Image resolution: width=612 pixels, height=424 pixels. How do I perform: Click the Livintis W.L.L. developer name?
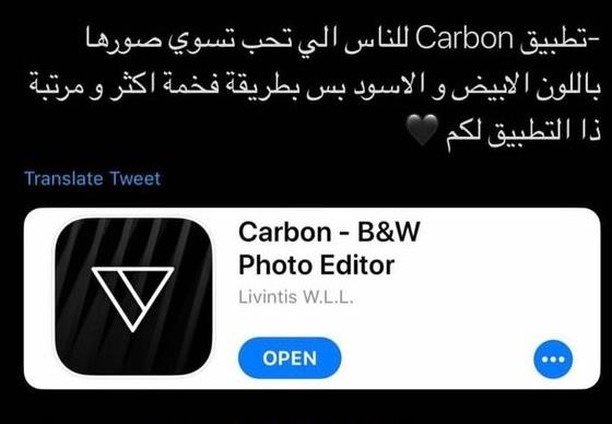[296, 298]
